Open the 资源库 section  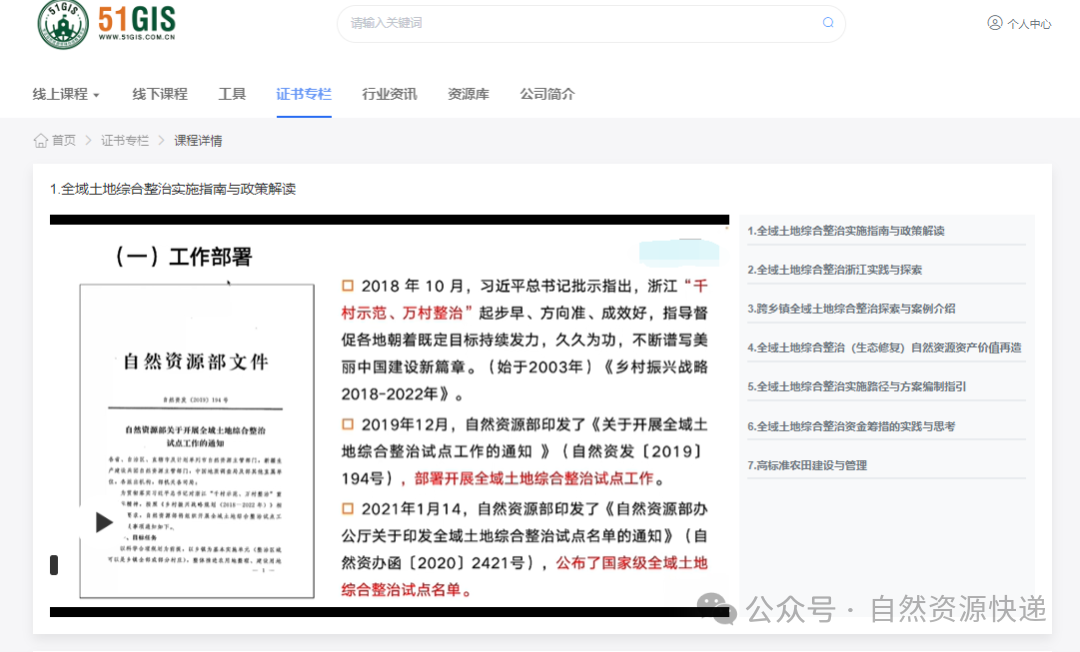pyautogui.click(x=468, y=93)
